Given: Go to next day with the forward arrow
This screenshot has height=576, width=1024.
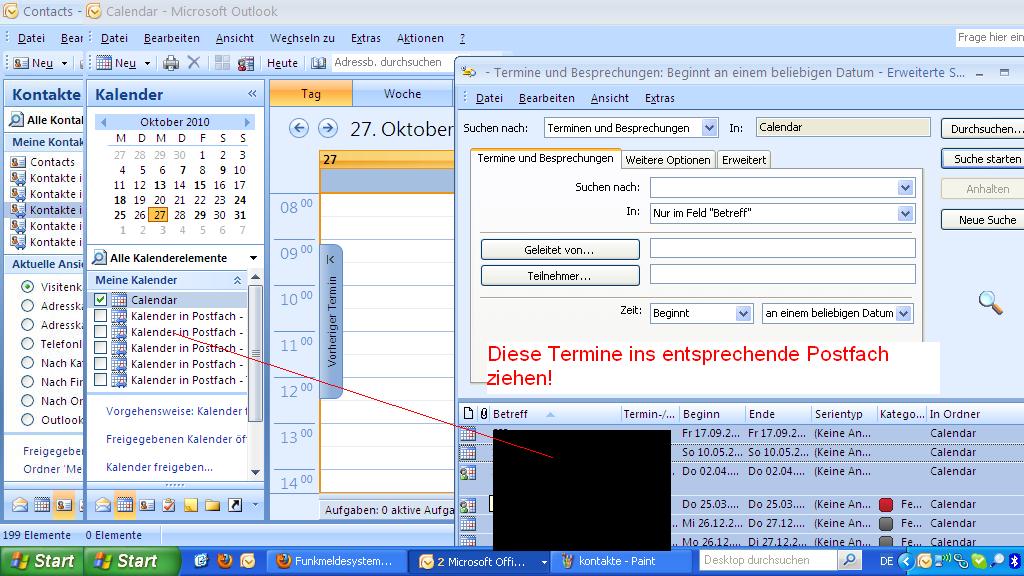Looking at the screenshot, I should click(x=328, y=128).
